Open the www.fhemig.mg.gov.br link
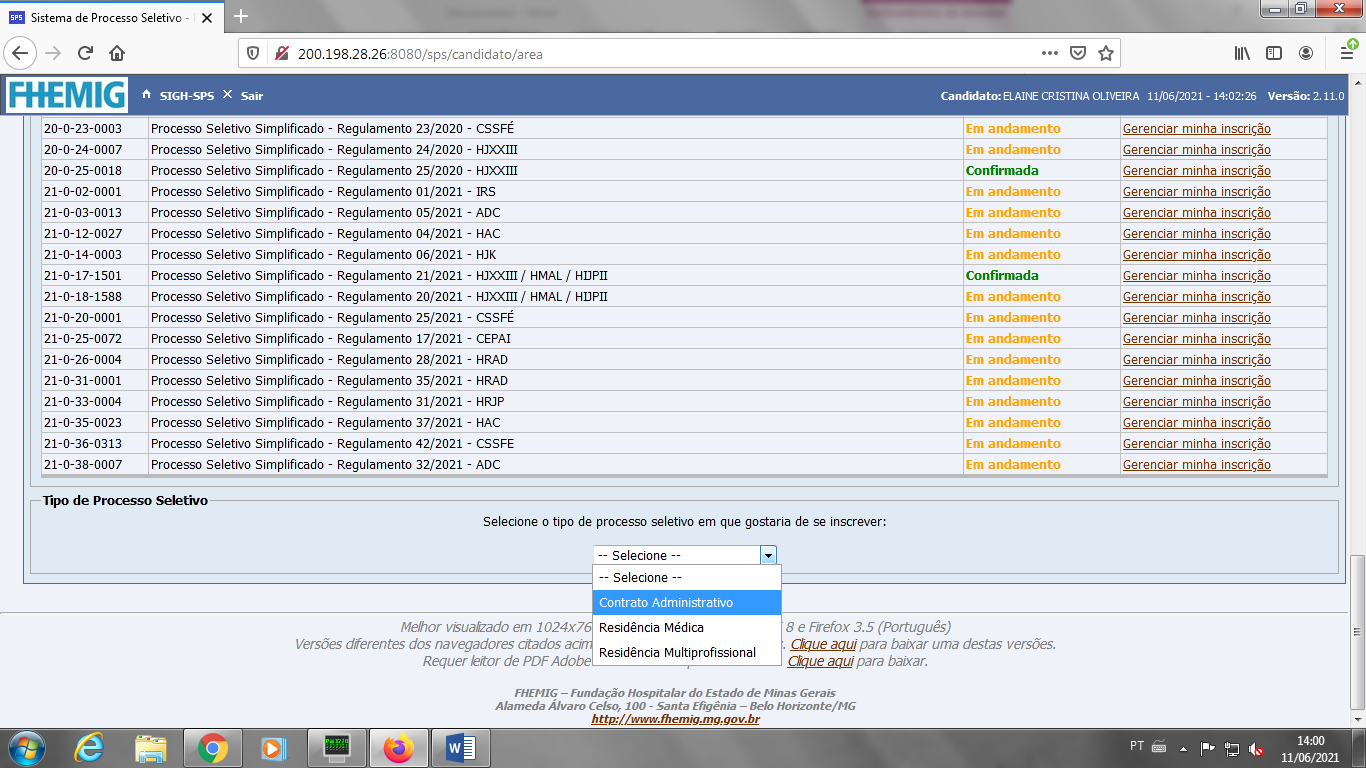 675,719
